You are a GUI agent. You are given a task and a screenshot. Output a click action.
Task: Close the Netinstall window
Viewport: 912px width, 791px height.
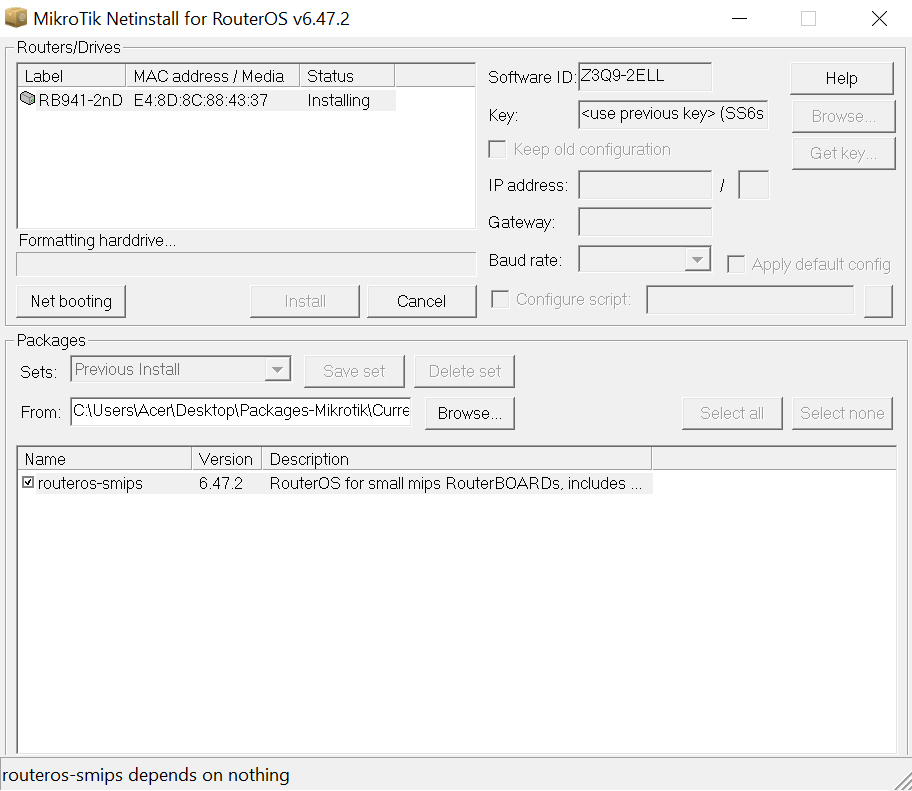[879, 19]
